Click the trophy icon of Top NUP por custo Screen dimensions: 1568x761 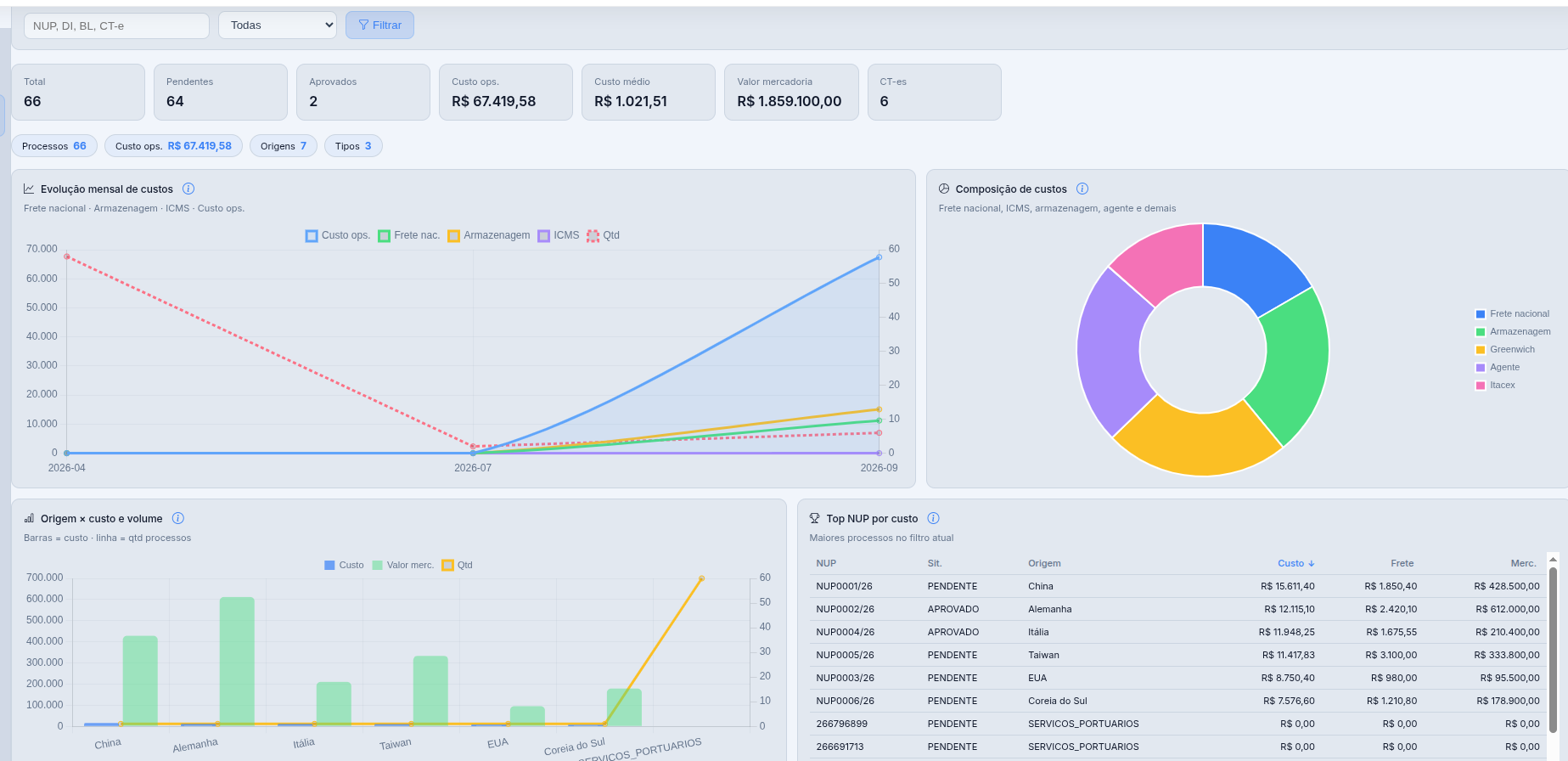tap(815, 518)
